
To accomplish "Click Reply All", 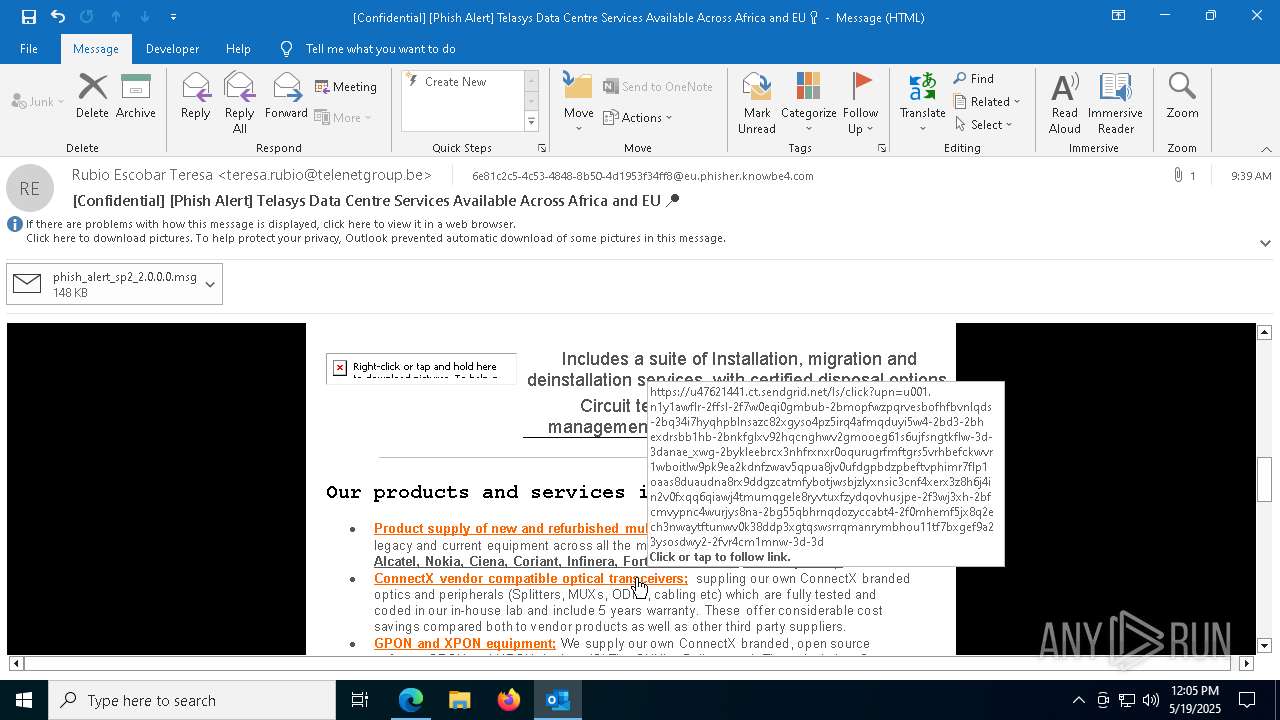I will point(239,102).
